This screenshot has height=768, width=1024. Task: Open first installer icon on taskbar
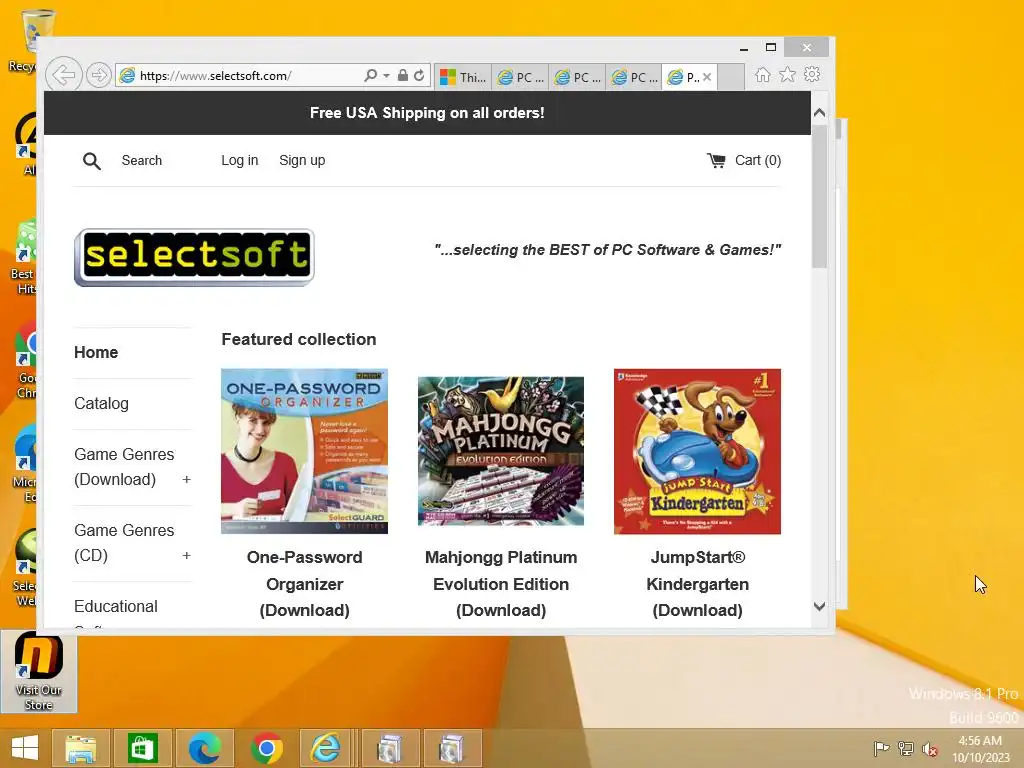click(x=390, y=748)
